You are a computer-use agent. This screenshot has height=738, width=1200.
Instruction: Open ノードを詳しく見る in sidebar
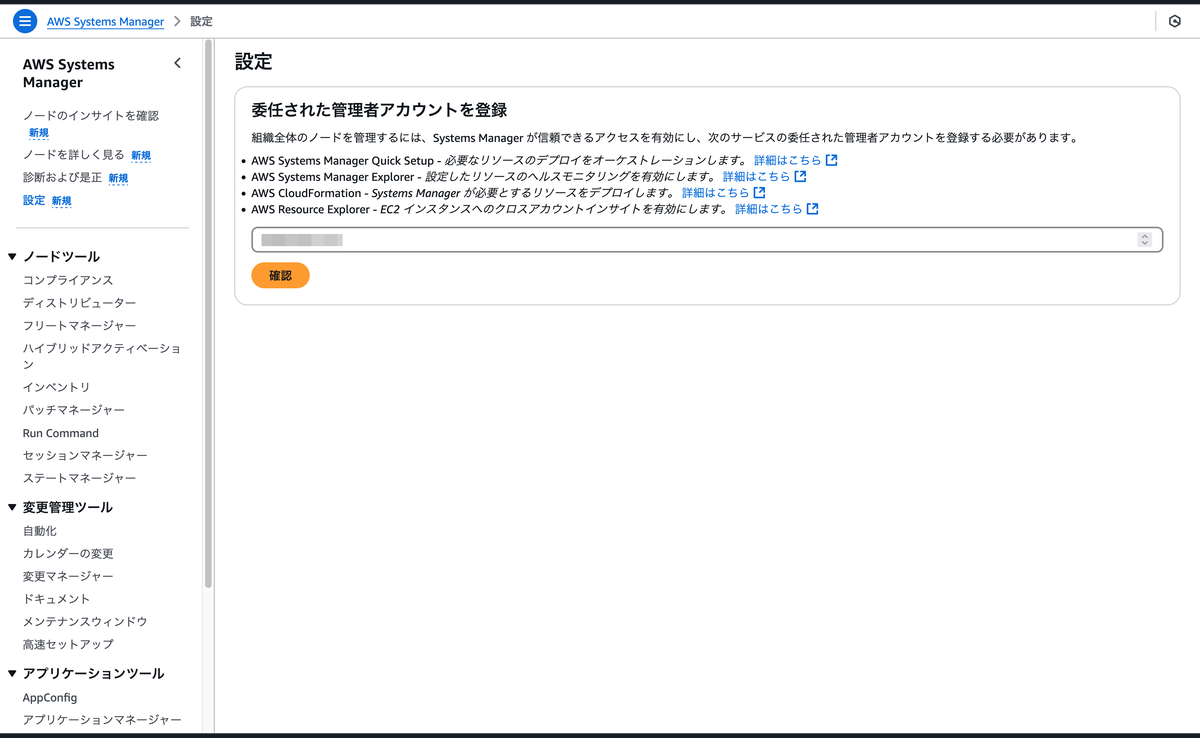pyautogui.click(x=74, y=155)
